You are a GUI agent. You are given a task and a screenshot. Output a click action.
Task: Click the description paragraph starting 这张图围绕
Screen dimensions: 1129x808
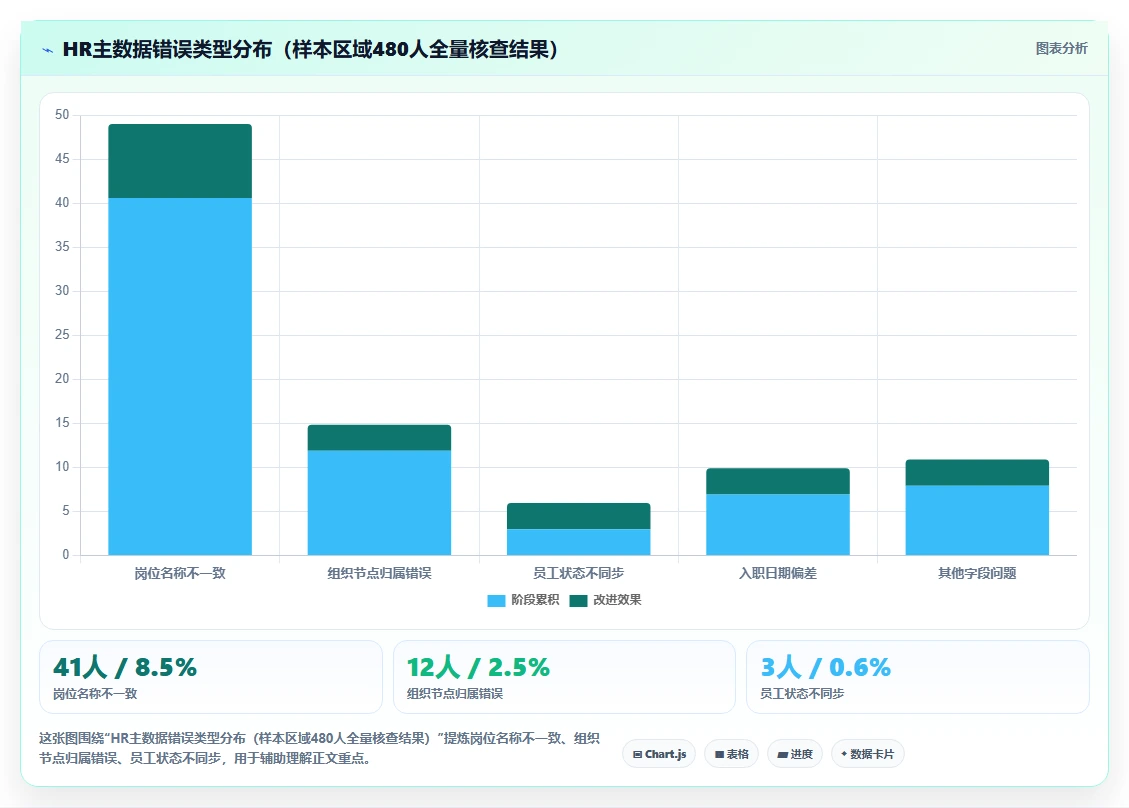(320, 748)
